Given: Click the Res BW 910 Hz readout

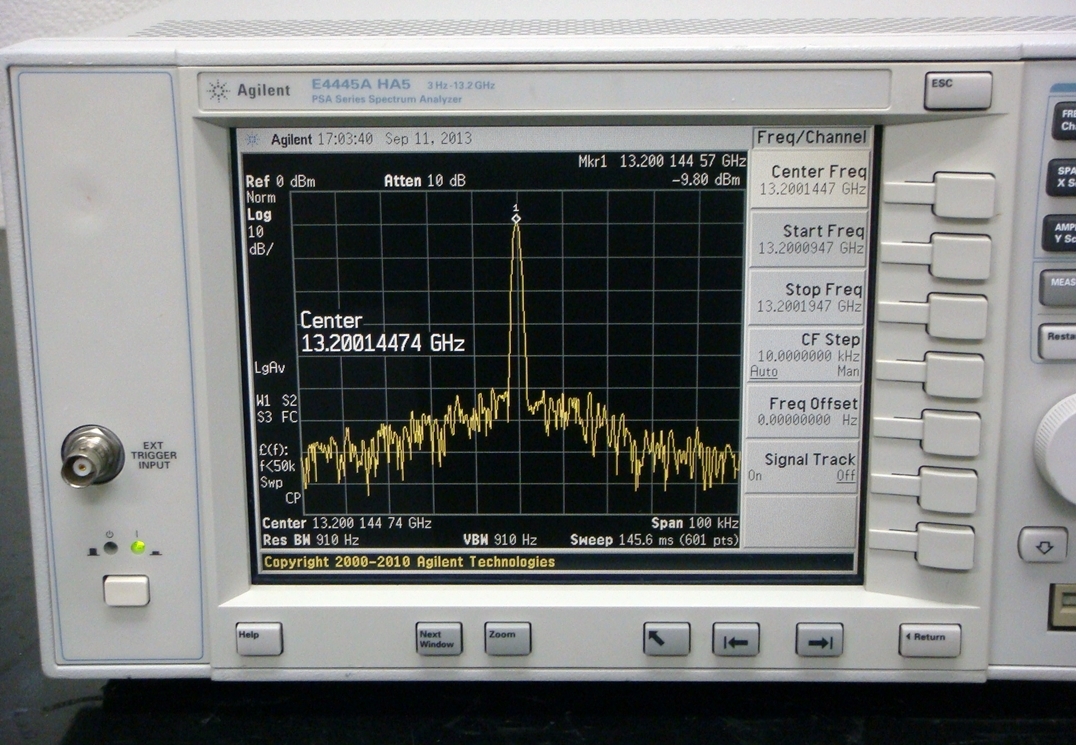Looking at the screenshot, I should [x=310, y=541].
